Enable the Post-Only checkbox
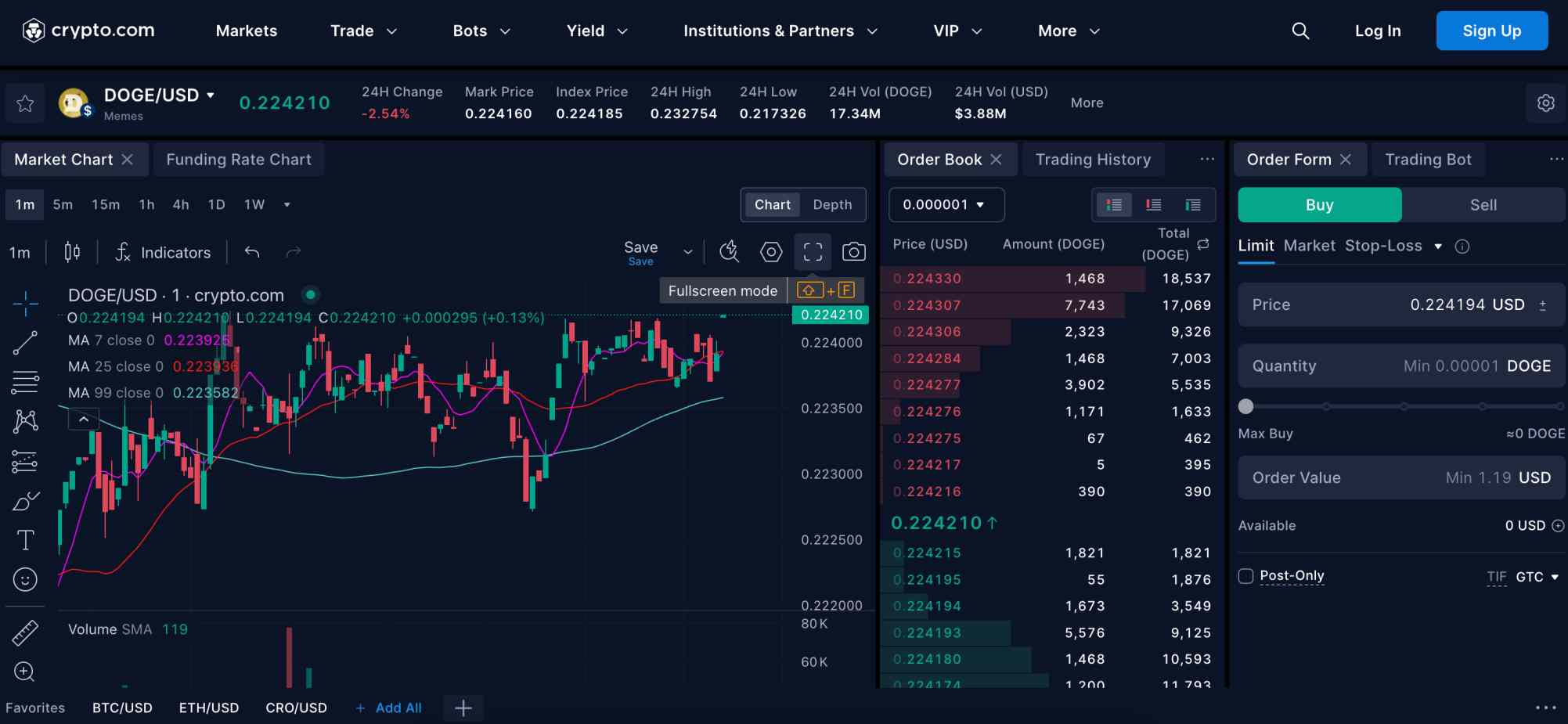The height and width of the screenshot is (724, 1568). 1246,575
